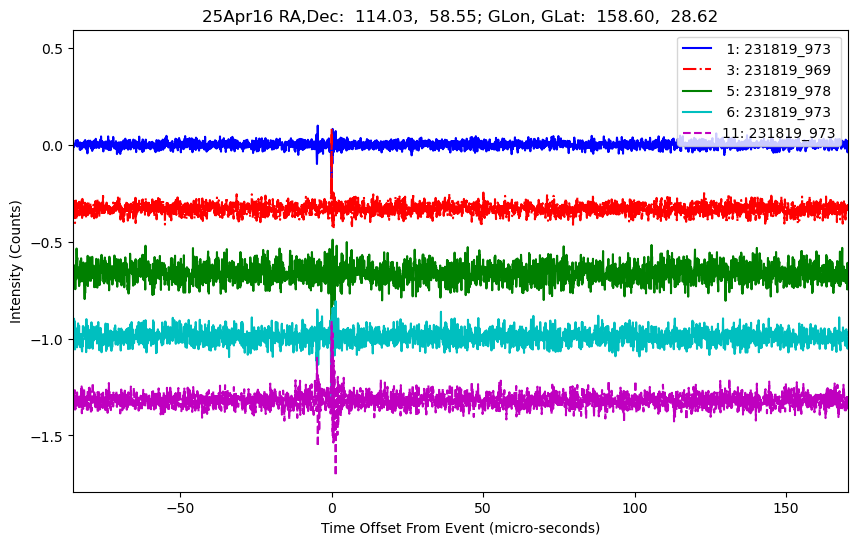The image size is (858, 545).
Task: Click the red dash-dot legend swatch for entry 3
Action: [x=700, y=70]
